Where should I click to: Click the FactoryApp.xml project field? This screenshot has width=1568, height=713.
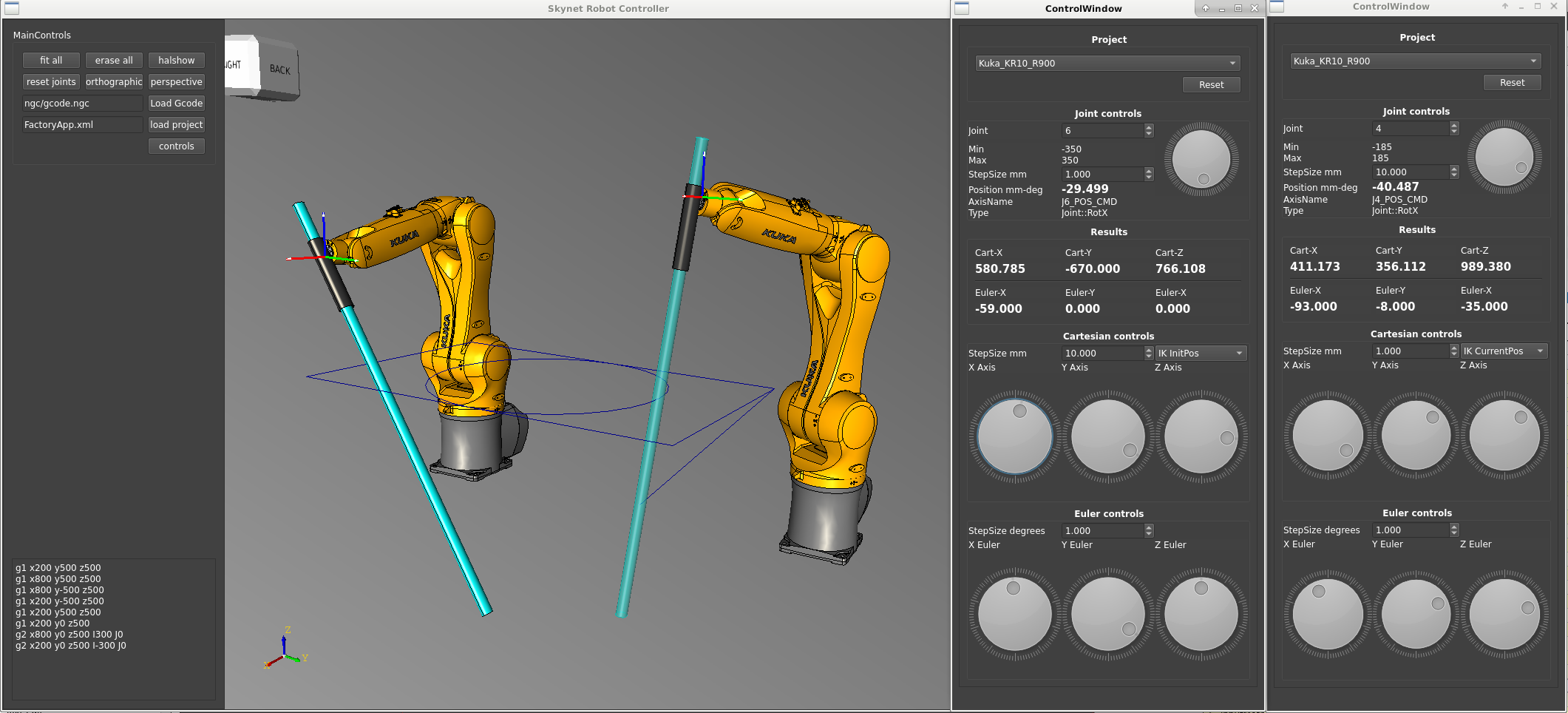[x=82, y=125]
